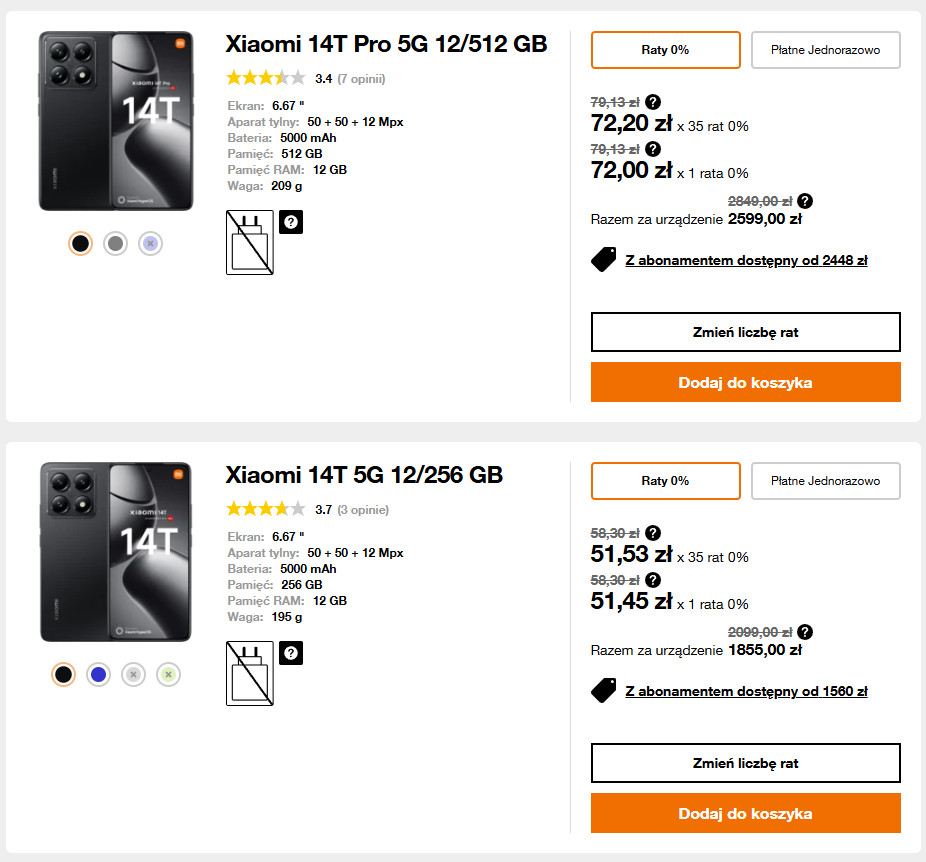Click price tag icon in Xiaomi 14T offer

603,691
